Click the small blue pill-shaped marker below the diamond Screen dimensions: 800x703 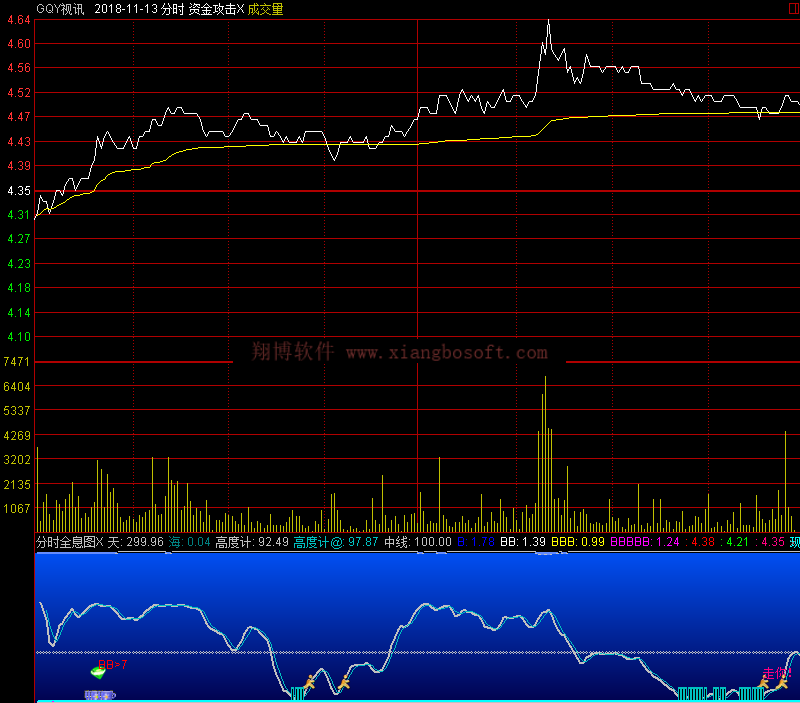click(100, 695)
